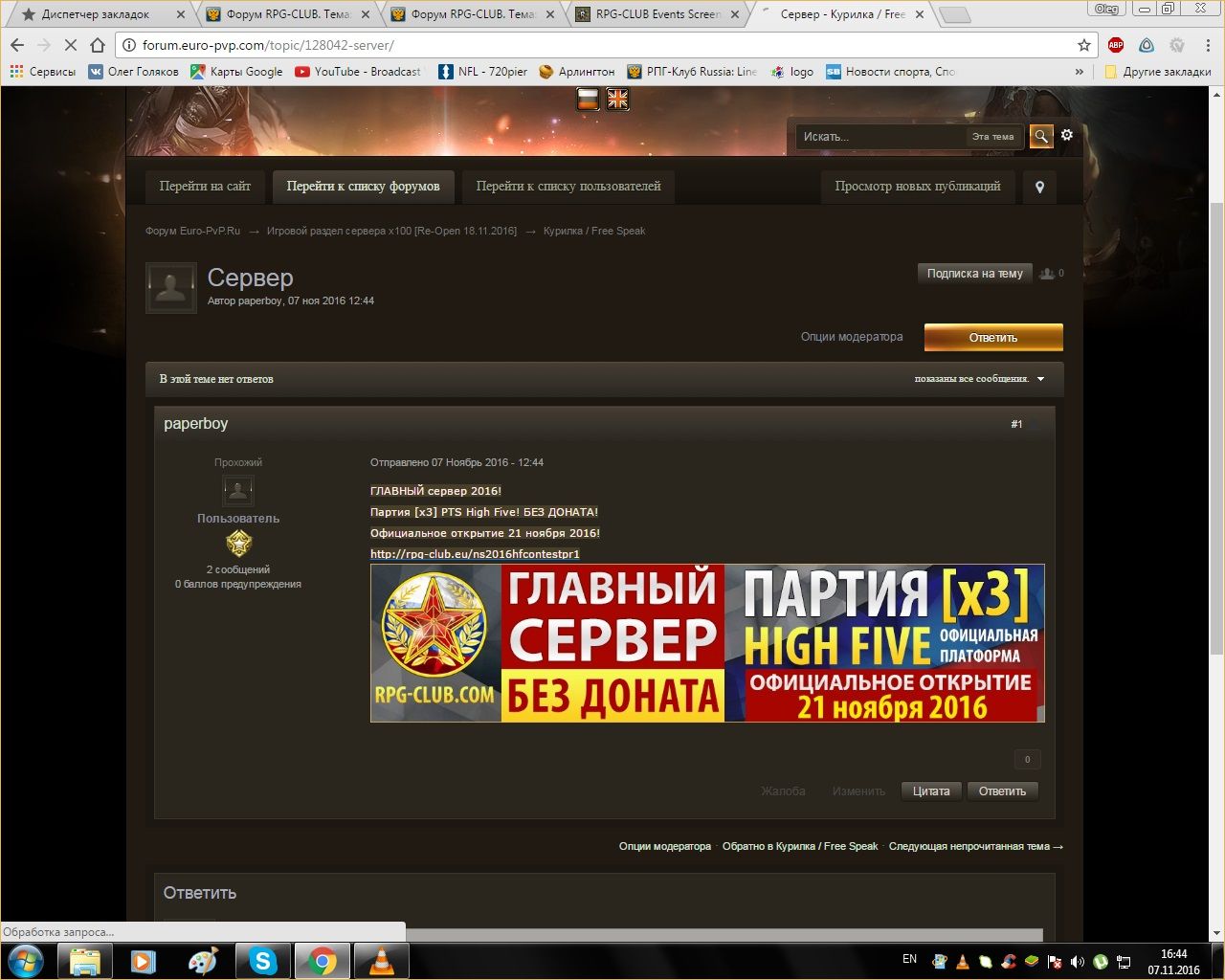Open the VK bookmark Олег Голяков

133,72
